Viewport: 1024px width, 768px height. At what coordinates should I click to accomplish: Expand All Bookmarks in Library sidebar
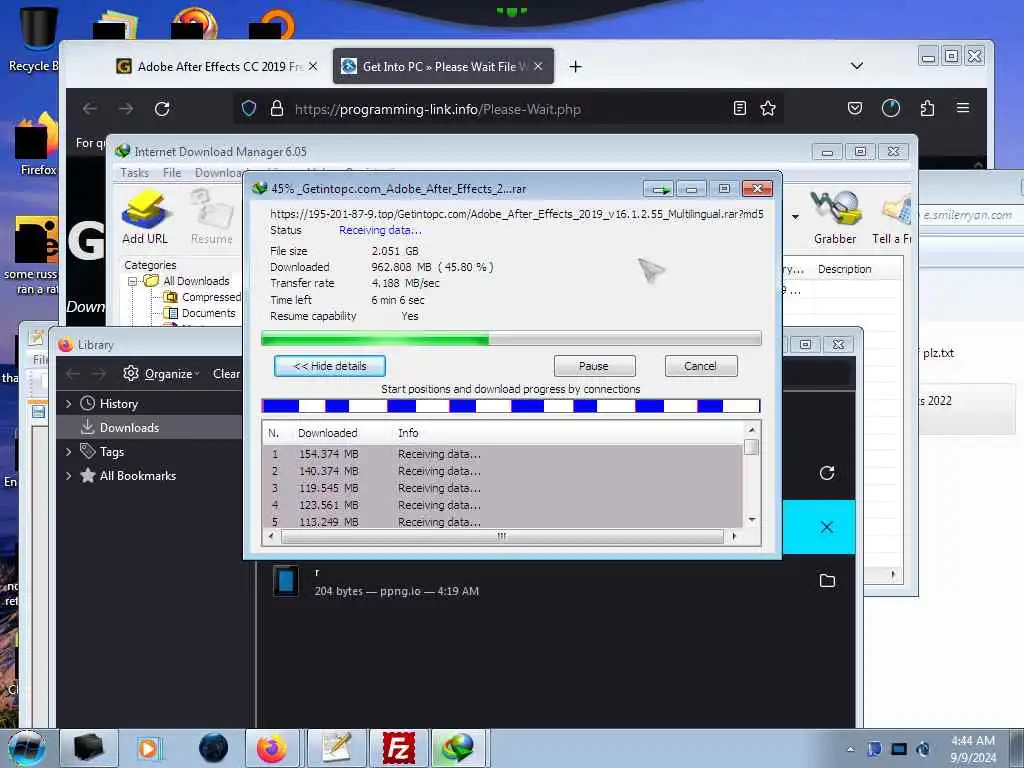tap(69, 475)
